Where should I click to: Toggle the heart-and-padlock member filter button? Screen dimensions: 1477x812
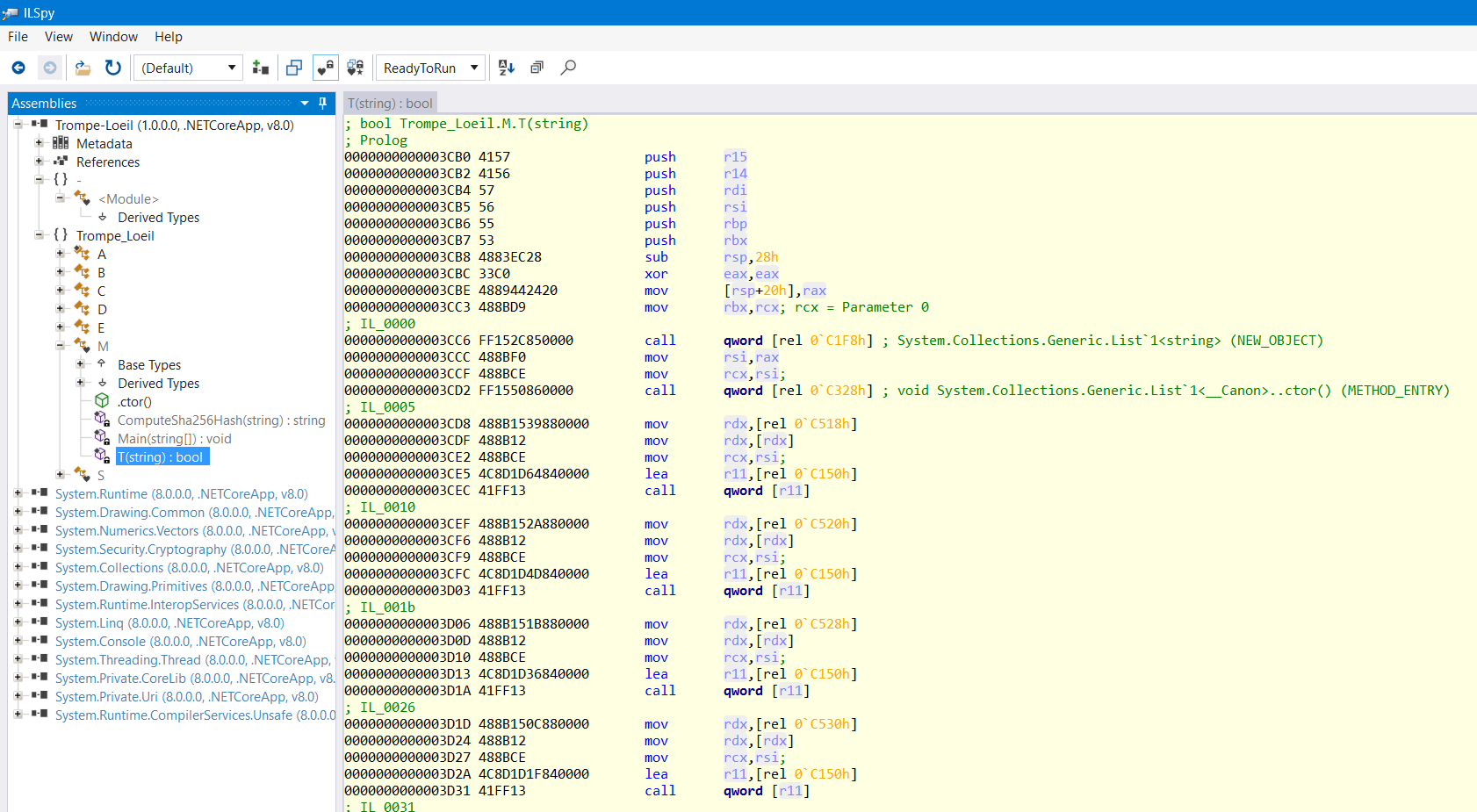point(325,68)
